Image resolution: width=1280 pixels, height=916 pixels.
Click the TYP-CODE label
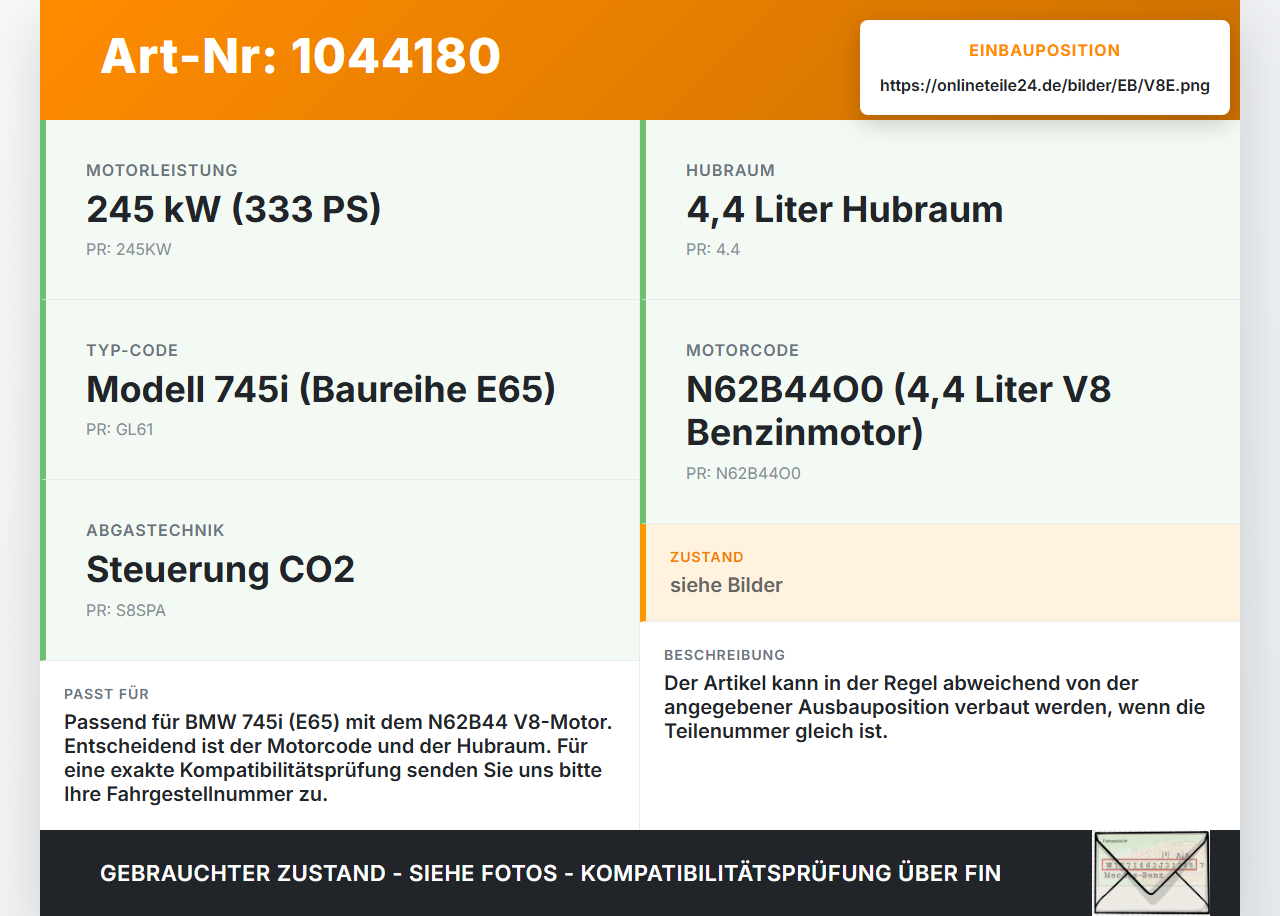tap(132, 350)
